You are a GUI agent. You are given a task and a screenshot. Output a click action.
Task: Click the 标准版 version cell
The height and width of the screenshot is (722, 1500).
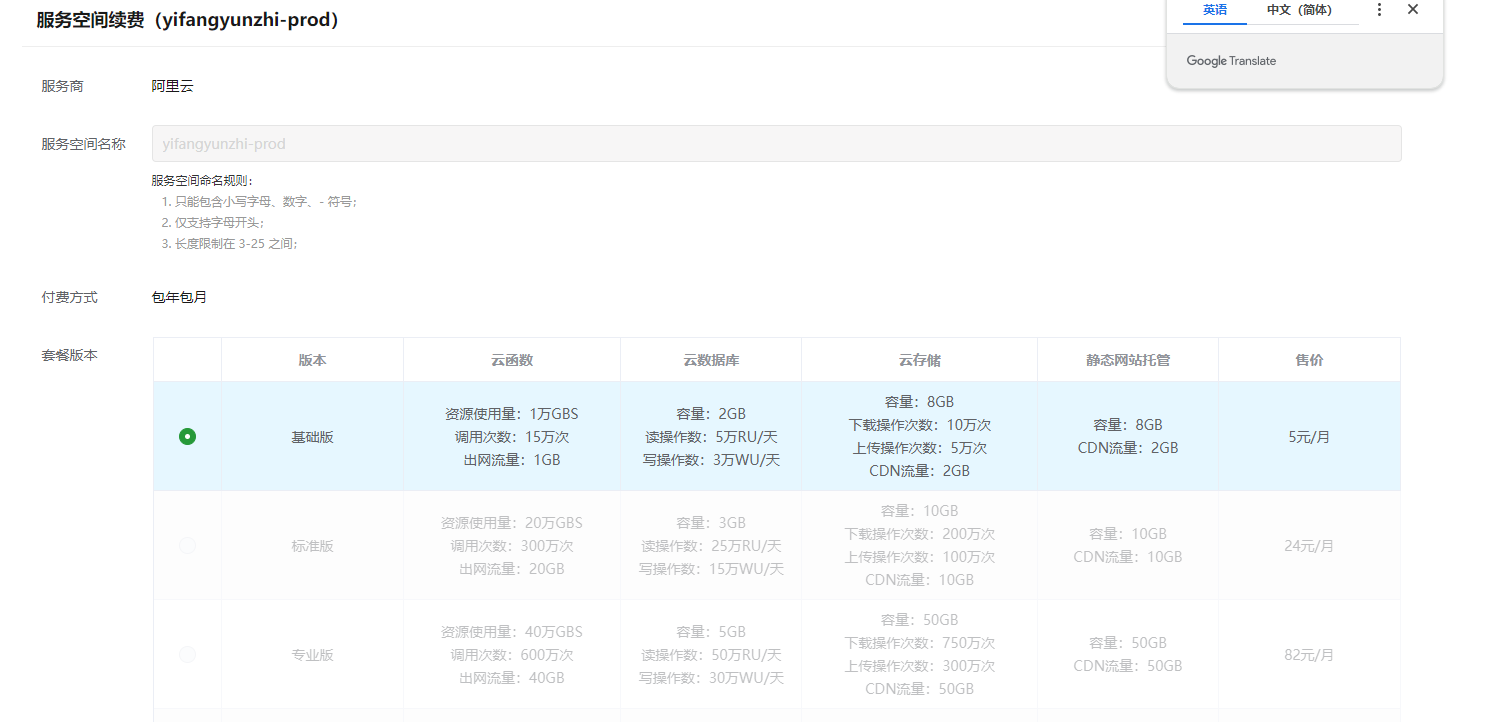click(x=312, y=546)
